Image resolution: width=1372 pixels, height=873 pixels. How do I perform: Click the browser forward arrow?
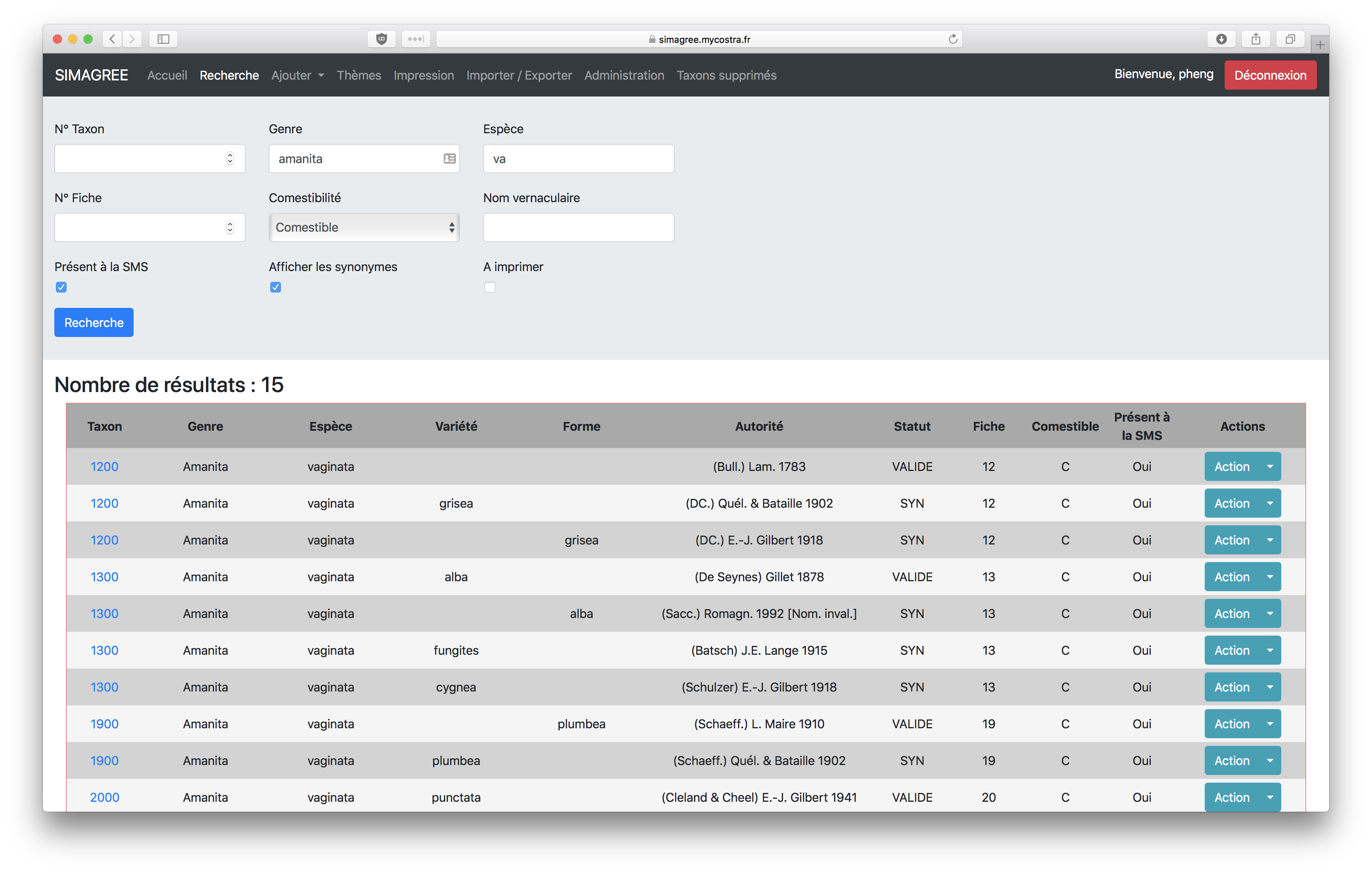pyautogui.click(x=132, y=39)
